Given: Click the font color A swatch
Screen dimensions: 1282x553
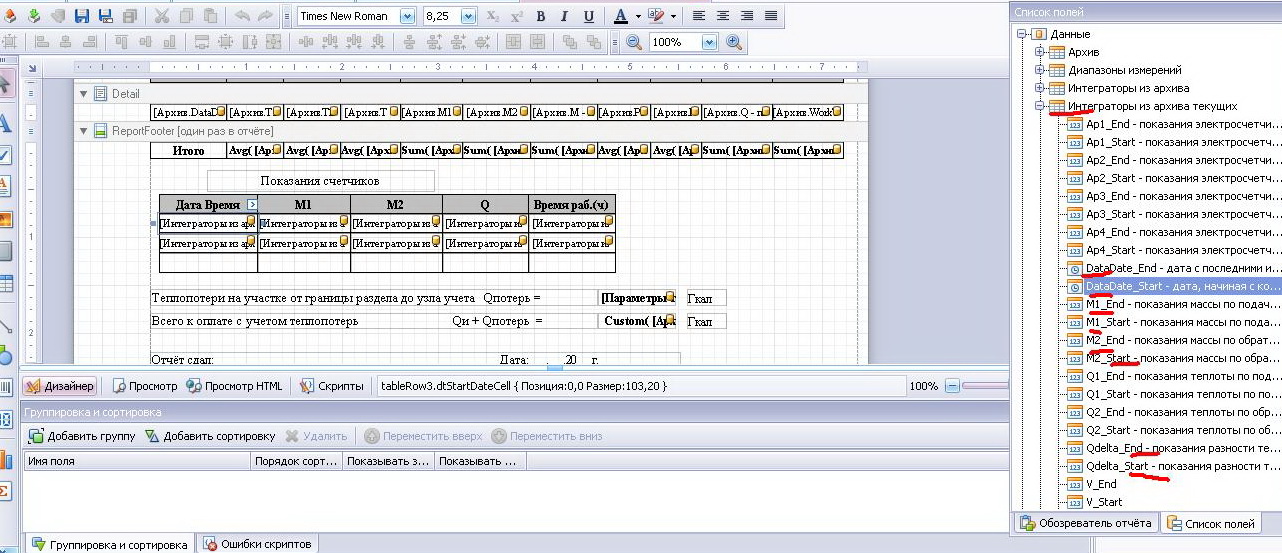Looking at the screenshot, I should (620, 16).
